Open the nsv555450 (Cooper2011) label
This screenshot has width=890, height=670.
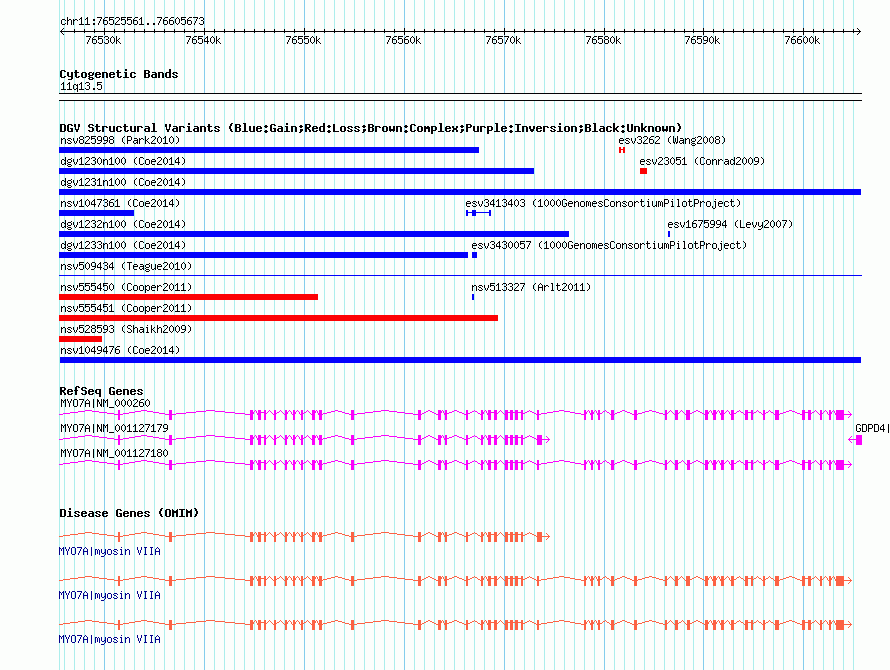(x=126, y=287)
